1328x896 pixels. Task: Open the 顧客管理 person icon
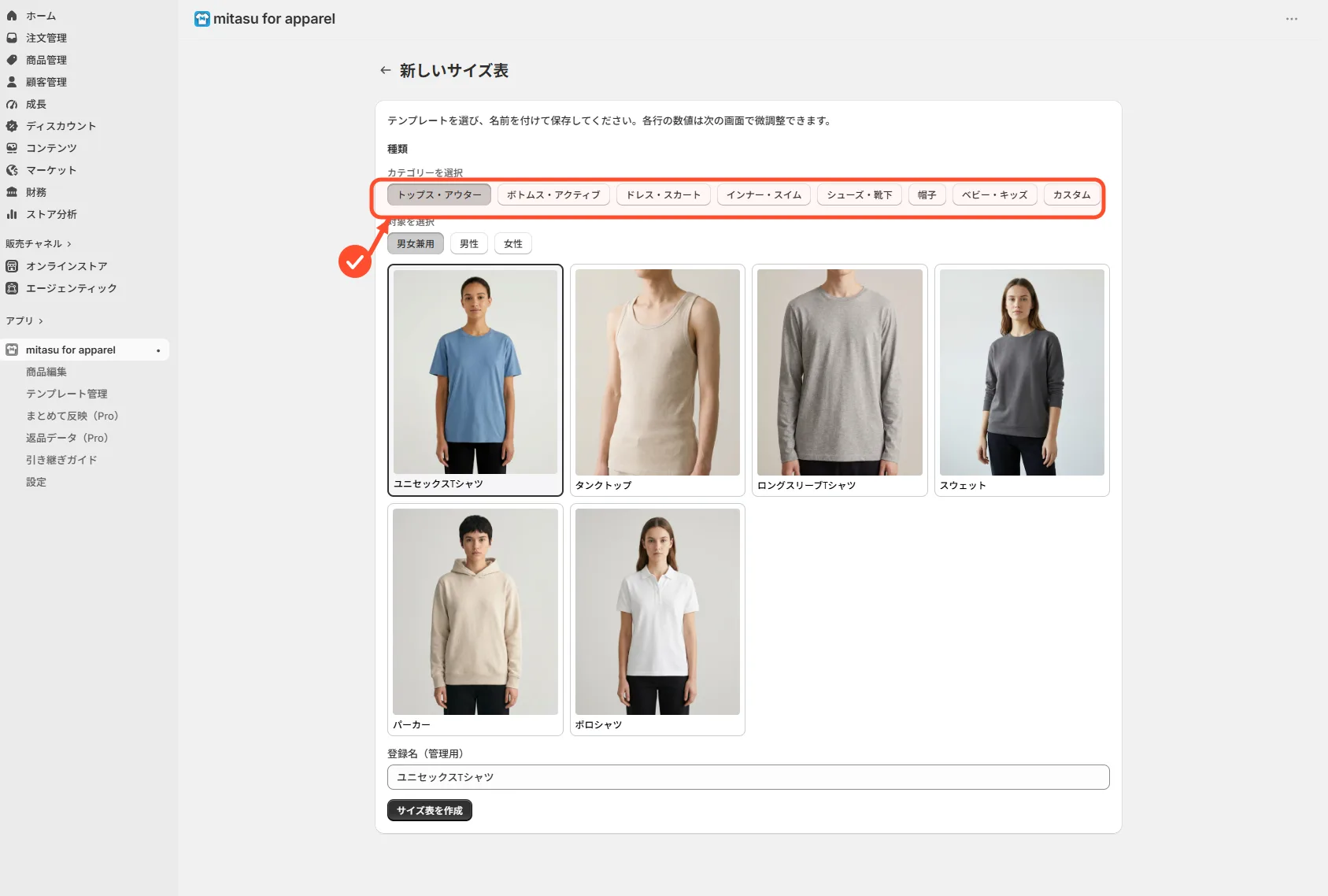click(12, 82)
